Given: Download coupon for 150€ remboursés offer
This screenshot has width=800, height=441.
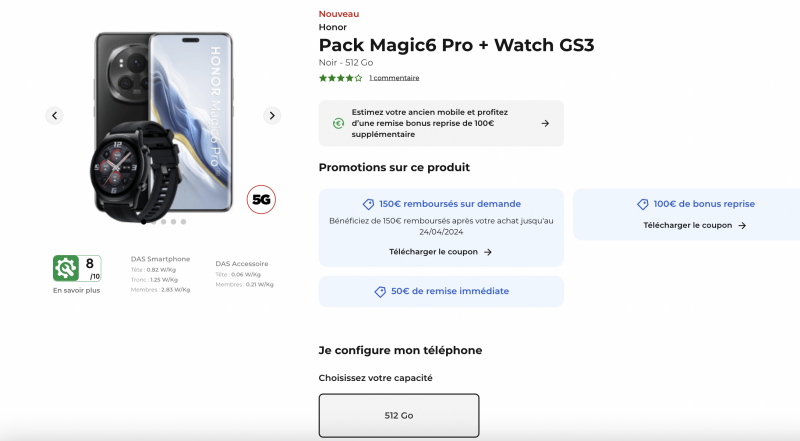Looking at the screenshot, I should (x=440, y=252).
